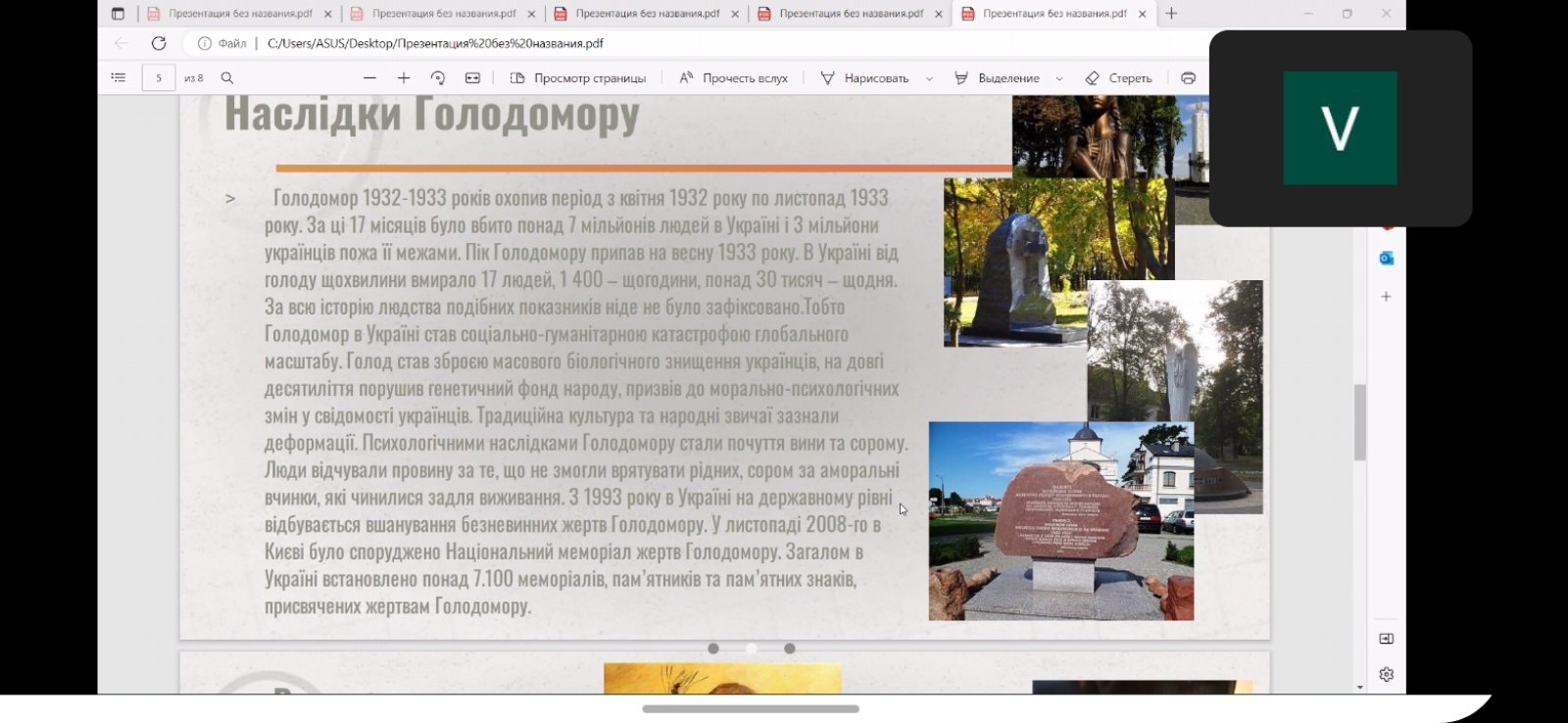Viewport: 1568px width, 723px height.
Task: Expand the Нарисовать options dropdown arrow
Action: (929, 78)
